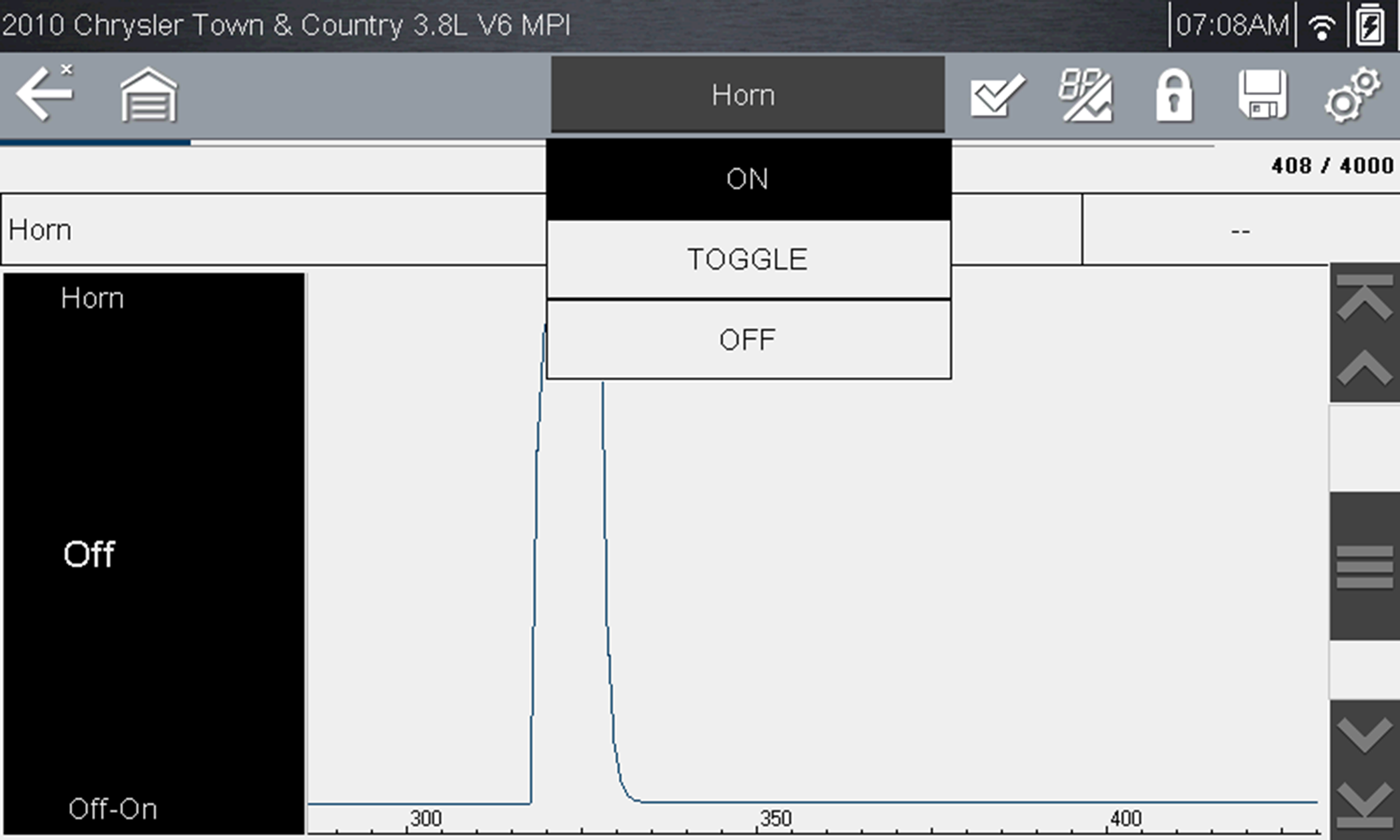
Task: Choose TOGGLE from the Horn menu
Action: tap(748, 259)
